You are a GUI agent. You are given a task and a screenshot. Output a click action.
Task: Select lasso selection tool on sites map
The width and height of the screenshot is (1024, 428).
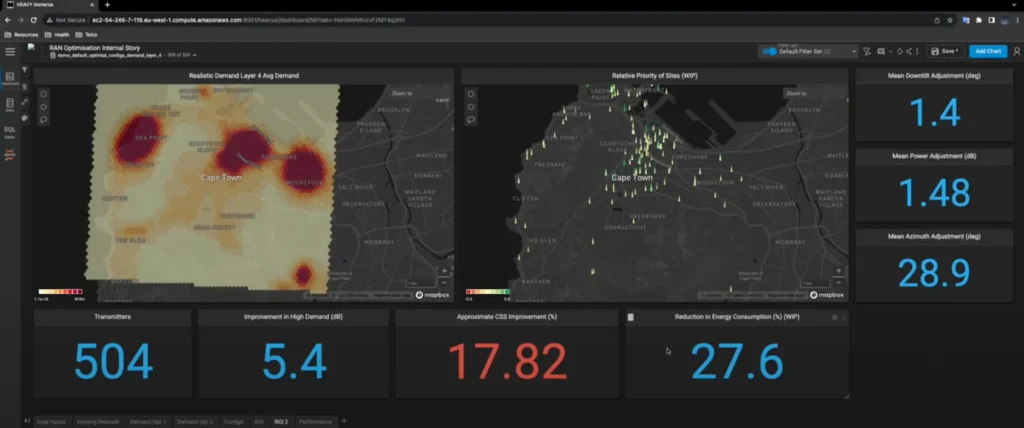point(470,120)
